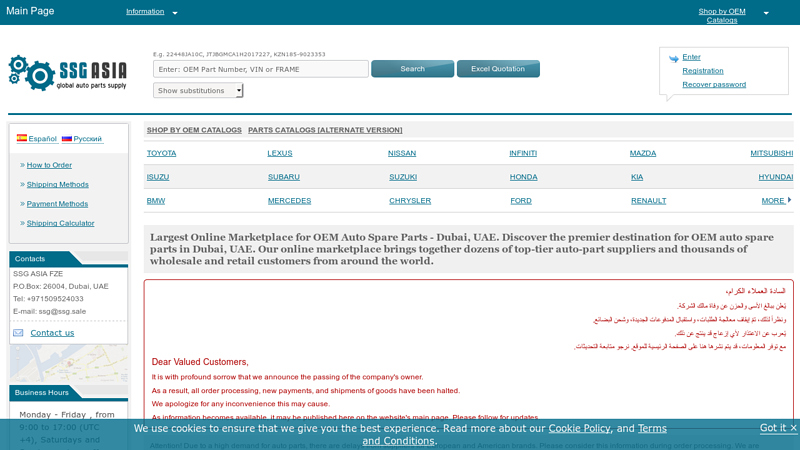
Task: Open the Toyota catalog link
Action: coord(161,153)
